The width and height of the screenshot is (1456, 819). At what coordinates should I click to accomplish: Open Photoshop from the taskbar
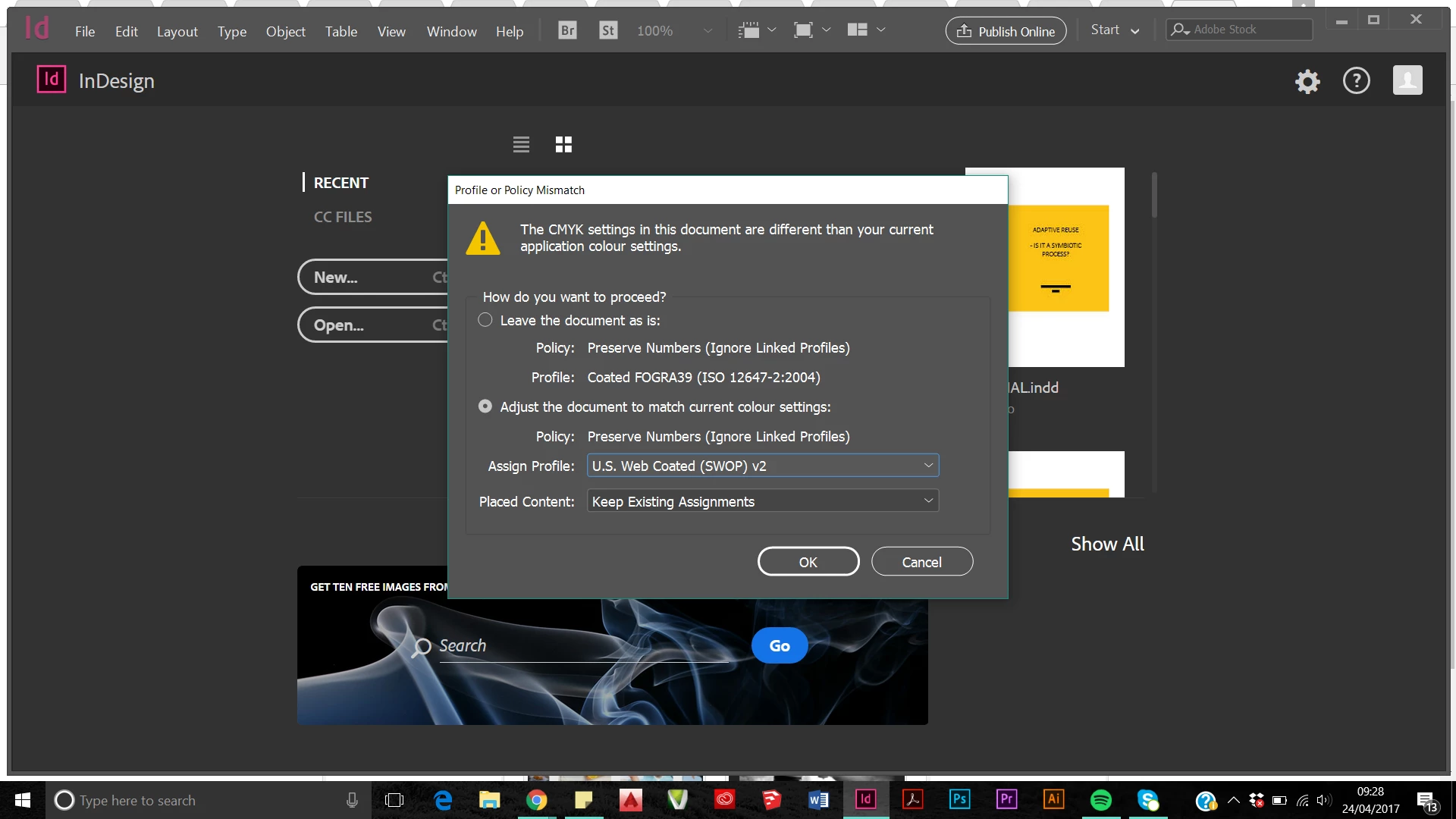(959, 799)
